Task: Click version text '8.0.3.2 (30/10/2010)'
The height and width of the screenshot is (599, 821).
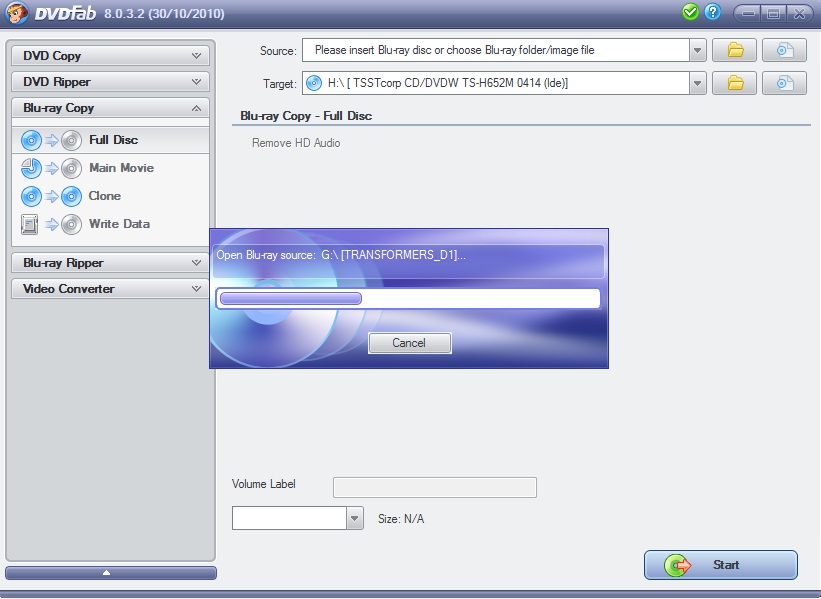Action: 164,14
